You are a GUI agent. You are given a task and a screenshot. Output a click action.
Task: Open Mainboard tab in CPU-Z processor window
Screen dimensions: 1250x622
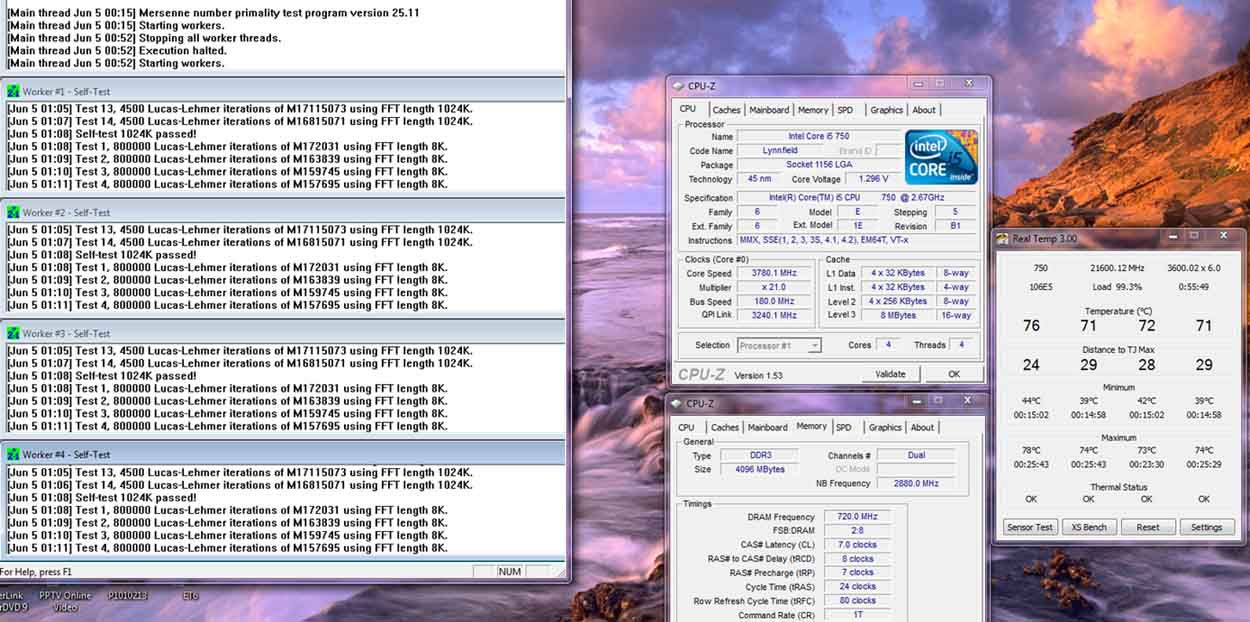coord(769,110)
